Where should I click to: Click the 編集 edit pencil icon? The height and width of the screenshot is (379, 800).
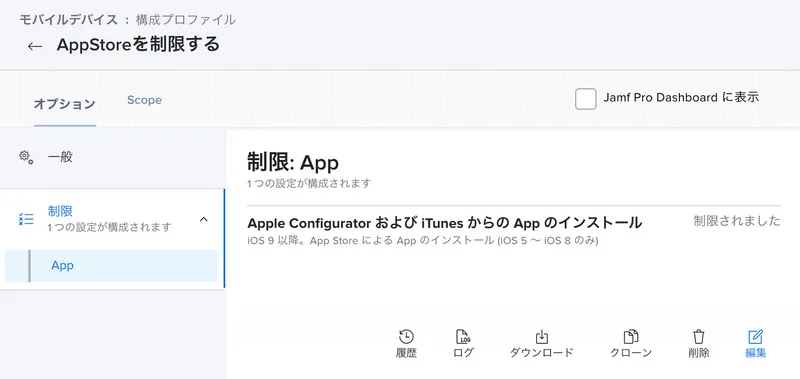(755, 337)
